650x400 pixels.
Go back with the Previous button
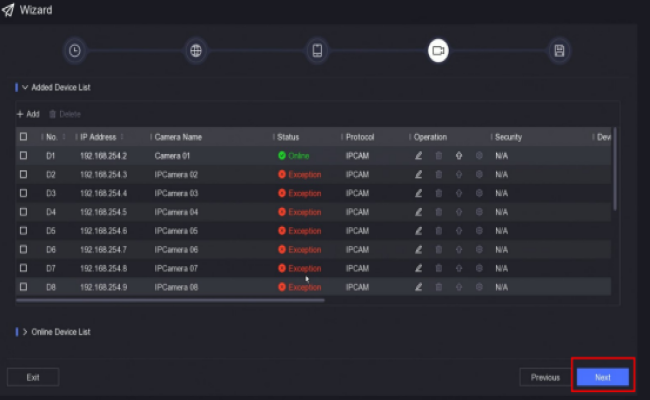(545, 377)
